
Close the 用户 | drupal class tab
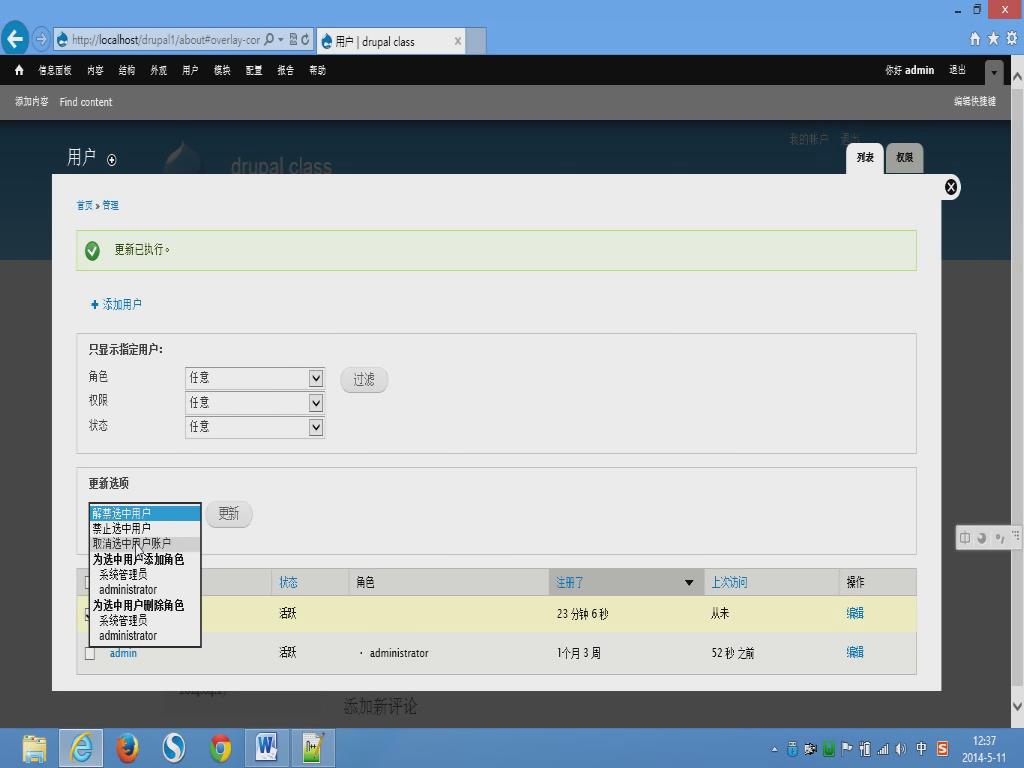[x=458, y=41]
